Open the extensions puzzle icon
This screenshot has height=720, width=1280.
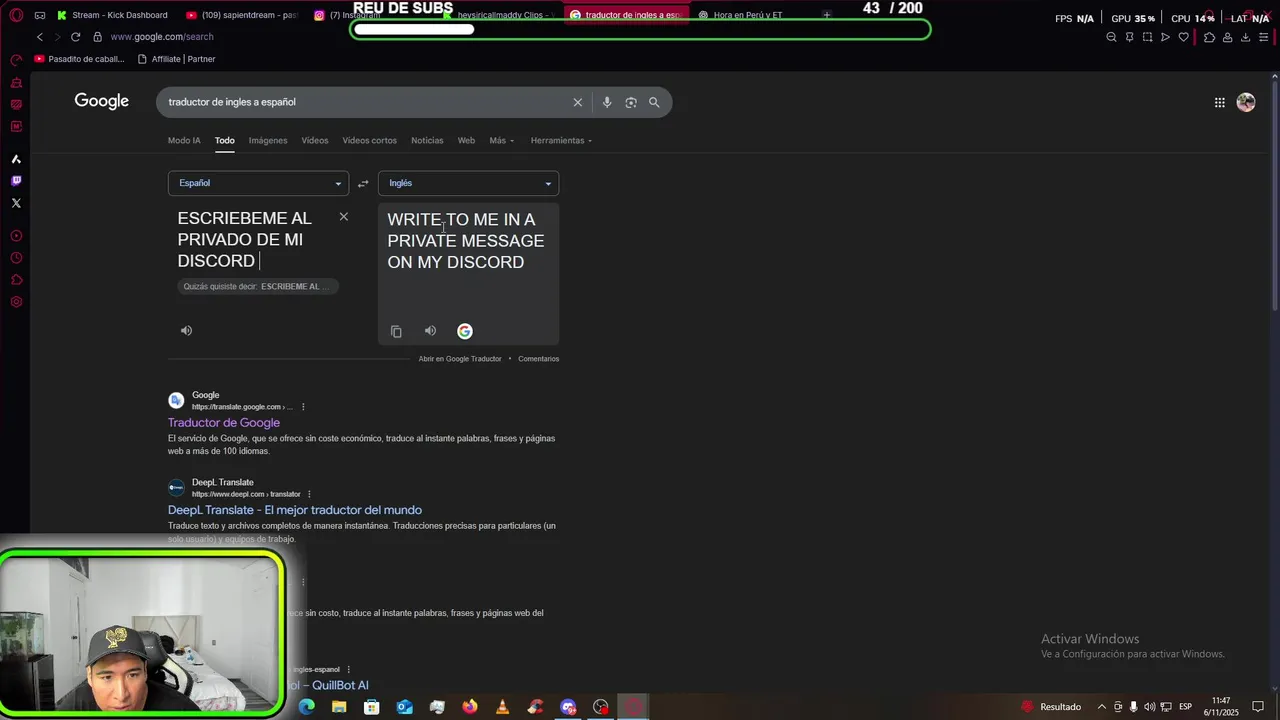click(1209, 37)
